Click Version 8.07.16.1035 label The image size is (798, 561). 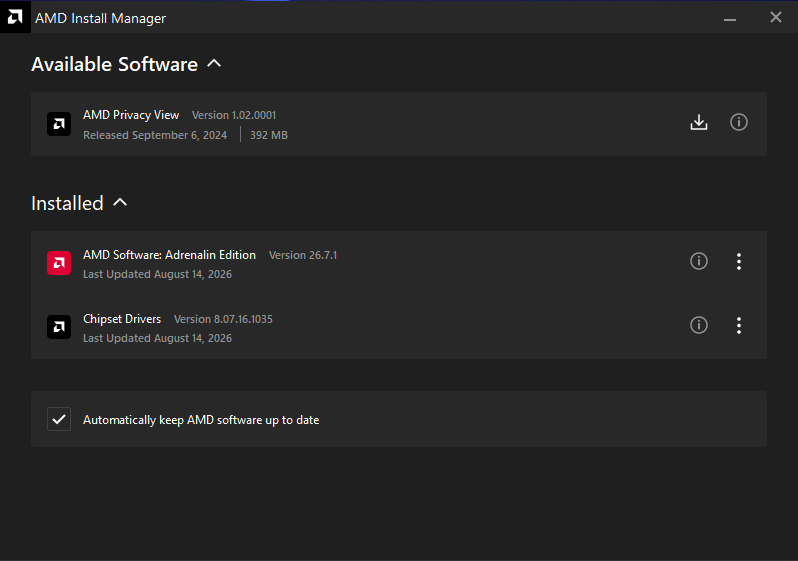pos(223,319)
